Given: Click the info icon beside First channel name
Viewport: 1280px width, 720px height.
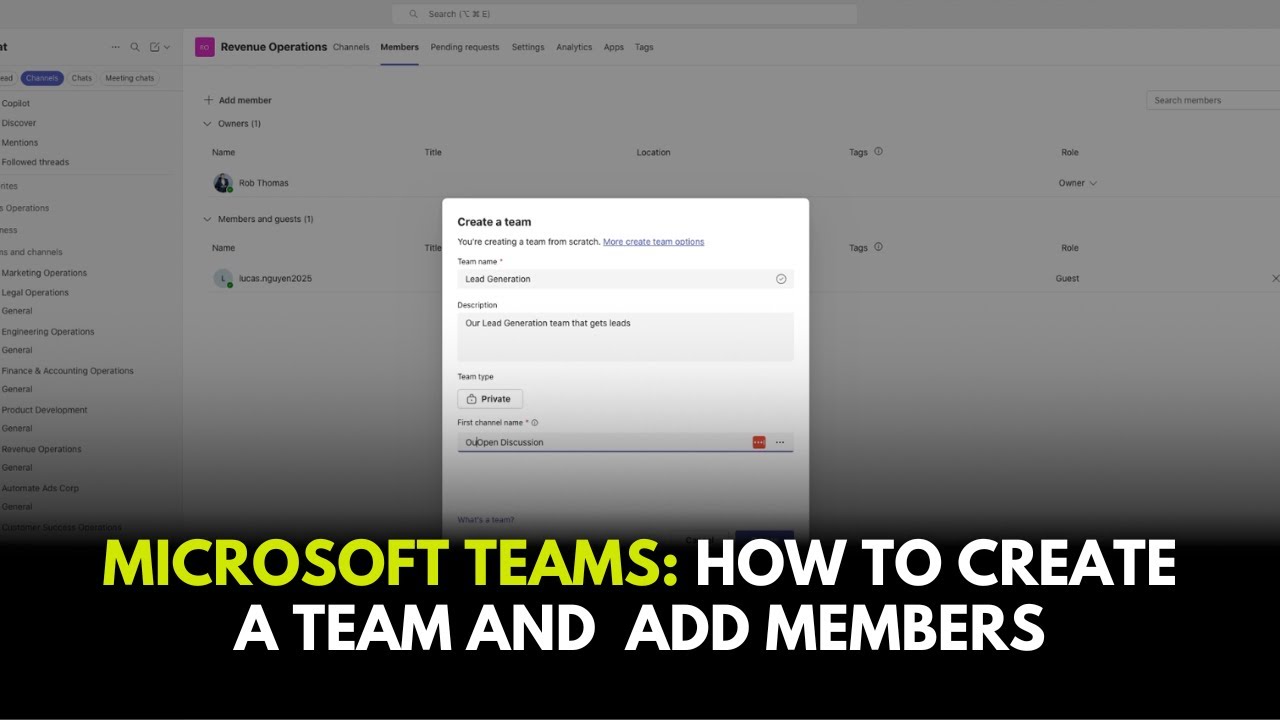Looking at the screenshot, I should point(535,423).
